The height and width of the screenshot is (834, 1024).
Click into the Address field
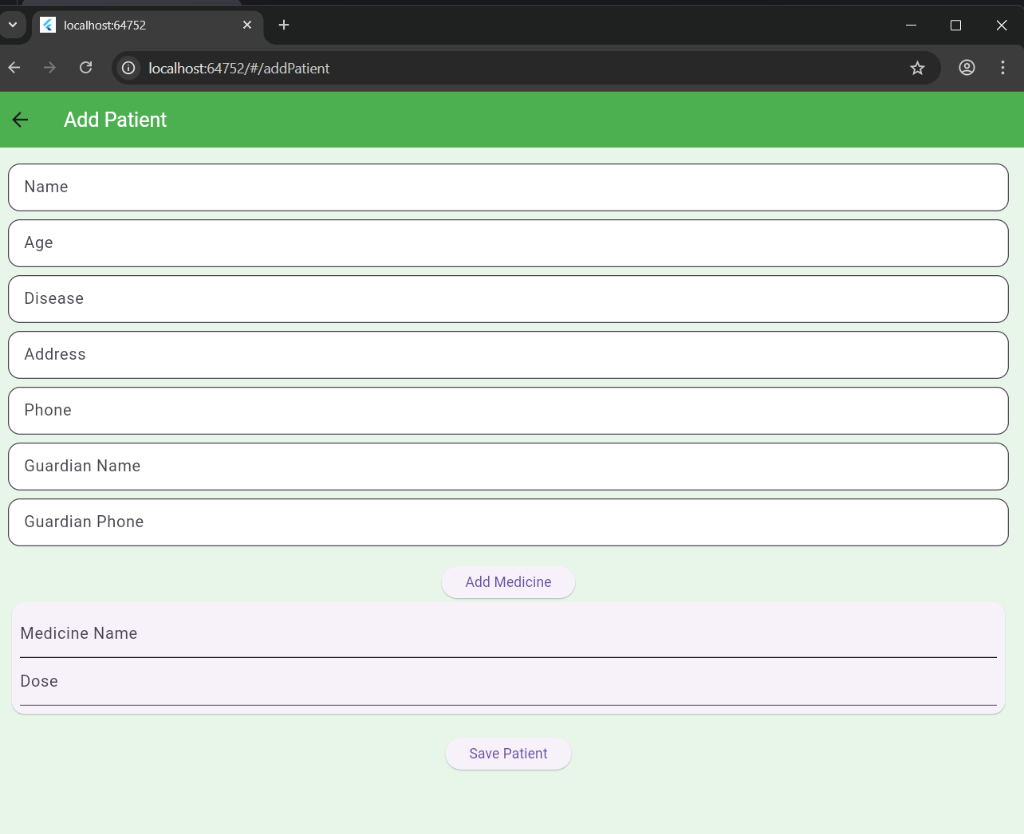pyautogui.click(x=508, y=355)
